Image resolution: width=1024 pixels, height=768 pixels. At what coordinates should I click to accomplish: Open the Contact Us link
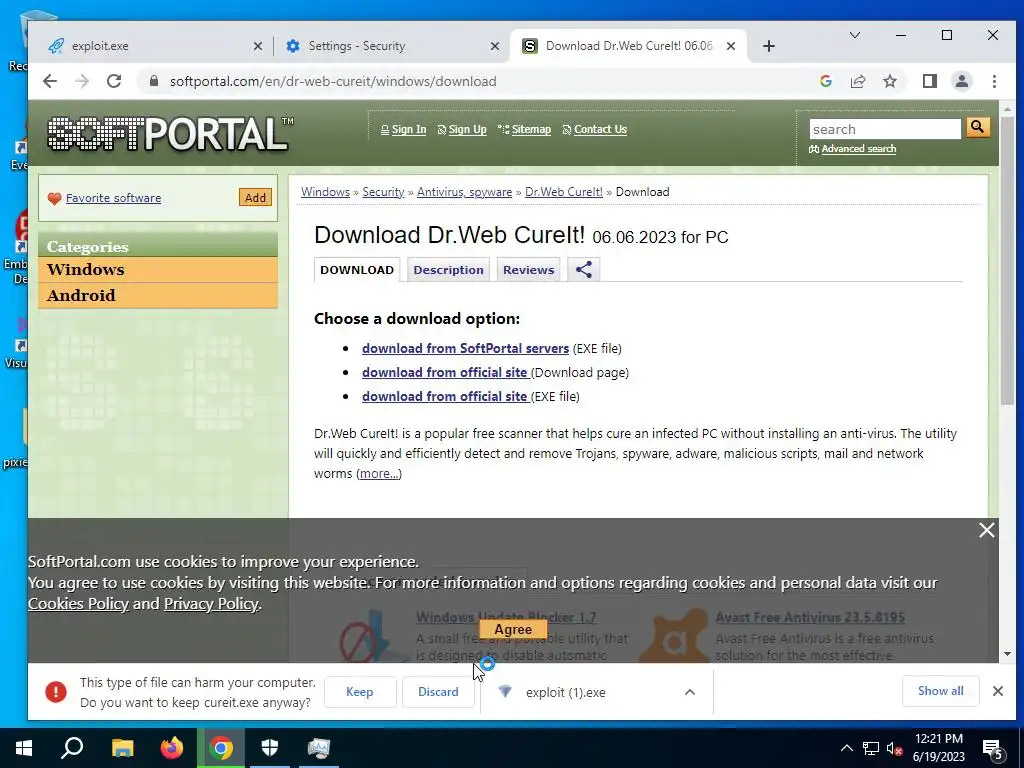(x=600, y=129)
